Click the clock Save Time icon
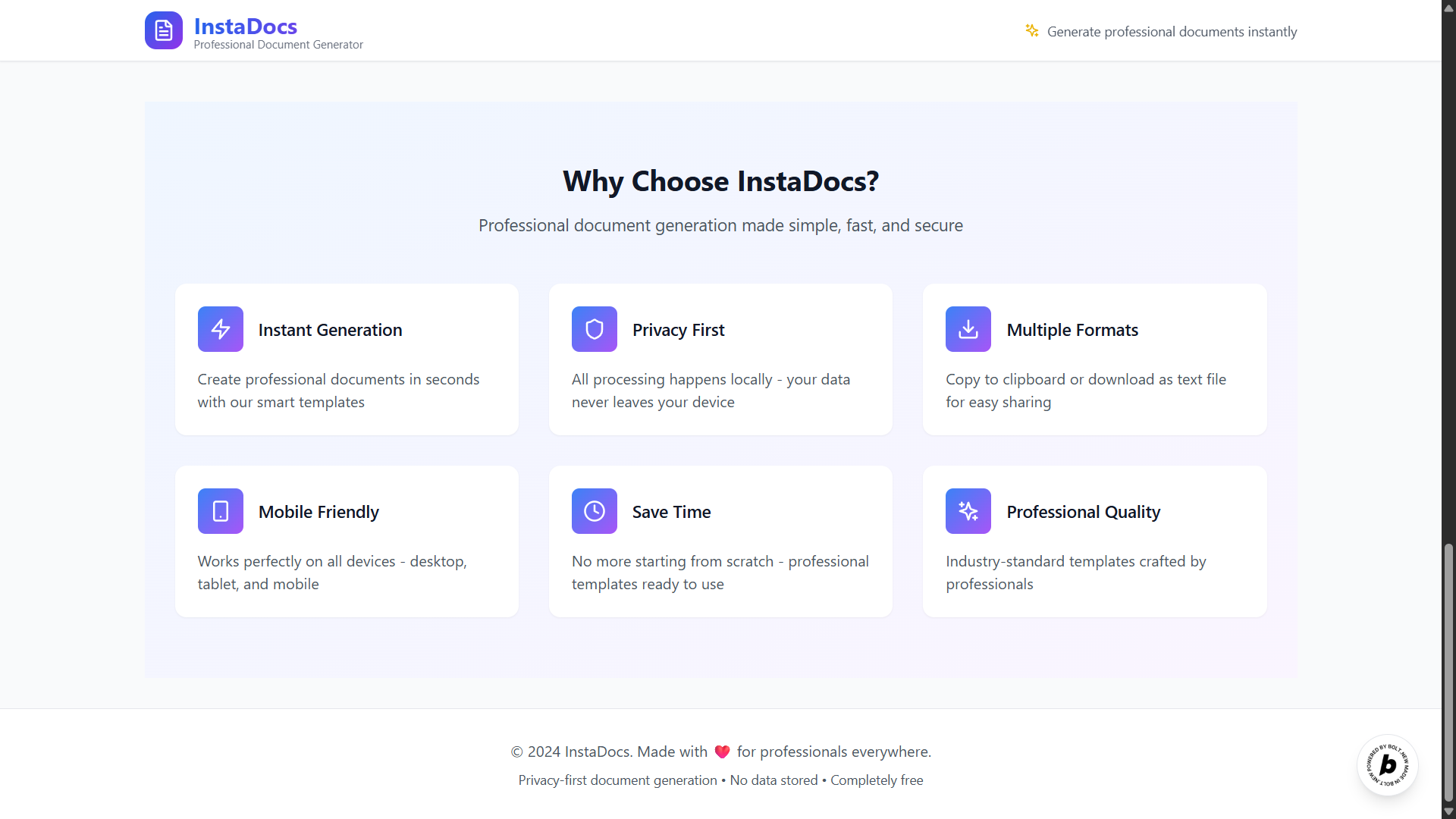1456x819 pixels. tap(594, 511)
